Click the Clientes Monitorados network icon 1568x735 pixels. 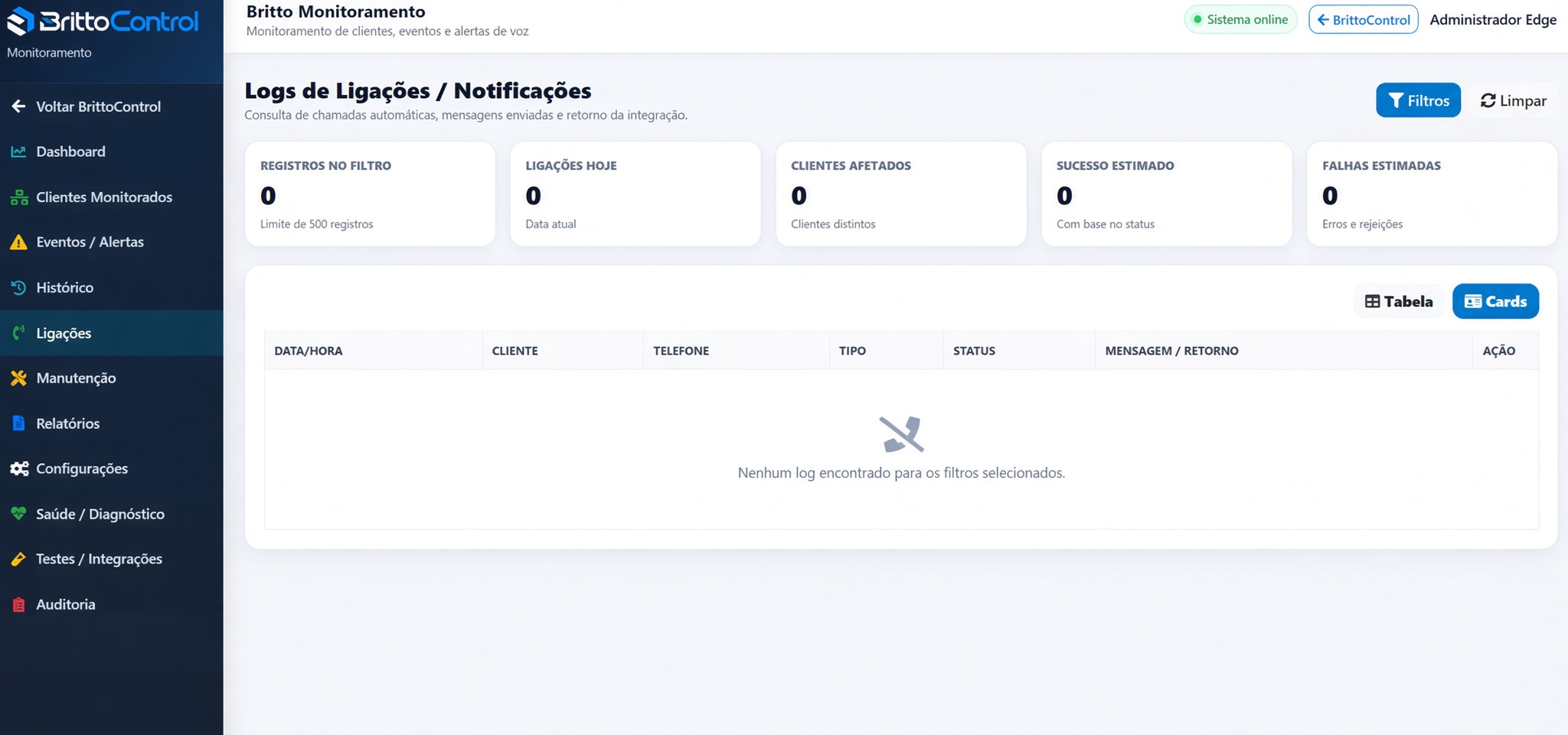click(18, 197)
